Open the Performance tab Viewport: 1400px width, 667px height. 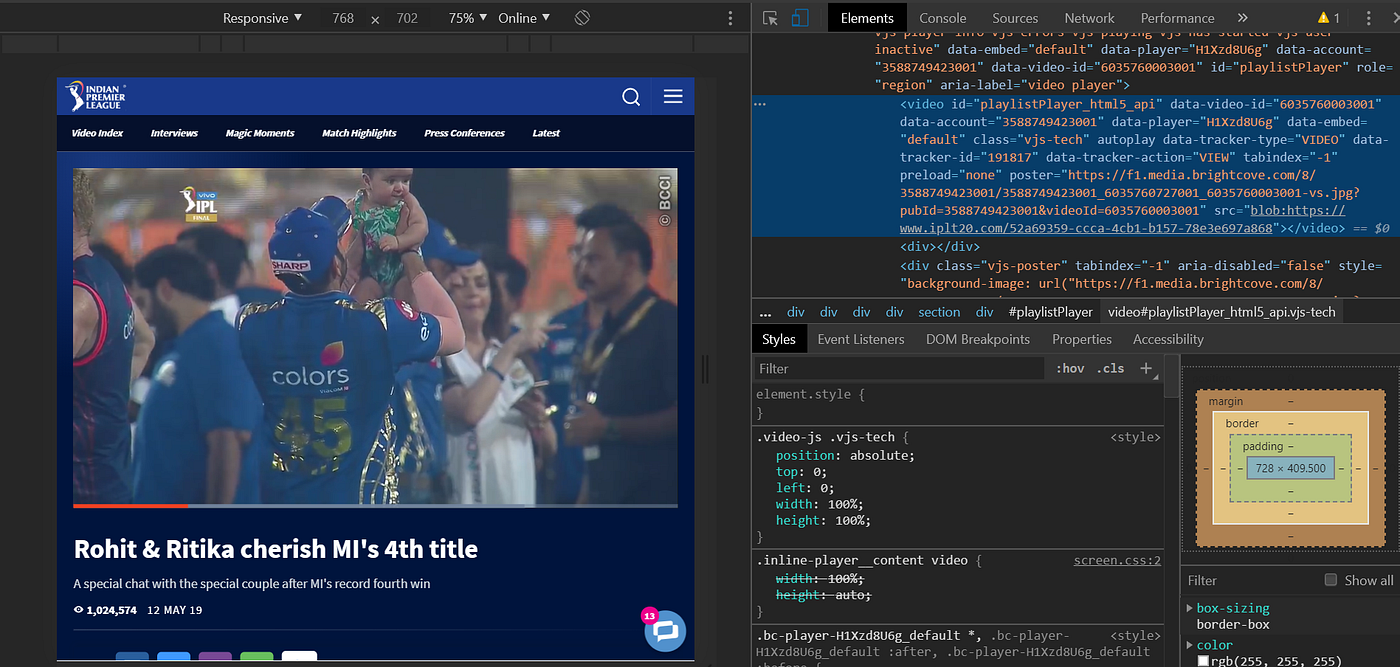pyautogui.click(x=1177, y=18)
